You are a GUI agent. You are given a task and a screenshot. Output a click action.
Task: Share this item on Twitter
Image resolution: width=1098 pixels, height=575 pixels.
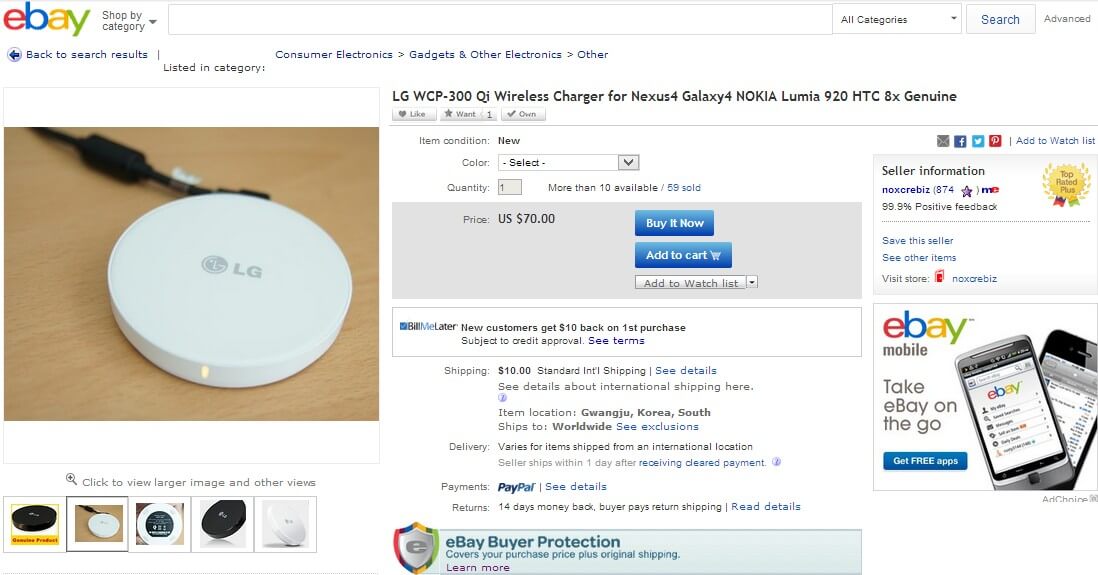click(978, 141)
